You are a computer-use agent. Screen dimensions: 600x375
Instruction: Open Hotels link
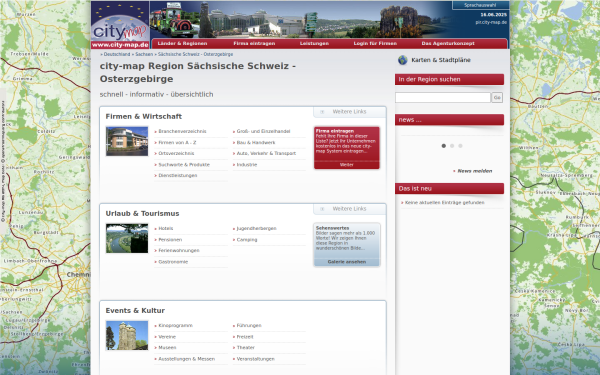(x=166, y=228)
